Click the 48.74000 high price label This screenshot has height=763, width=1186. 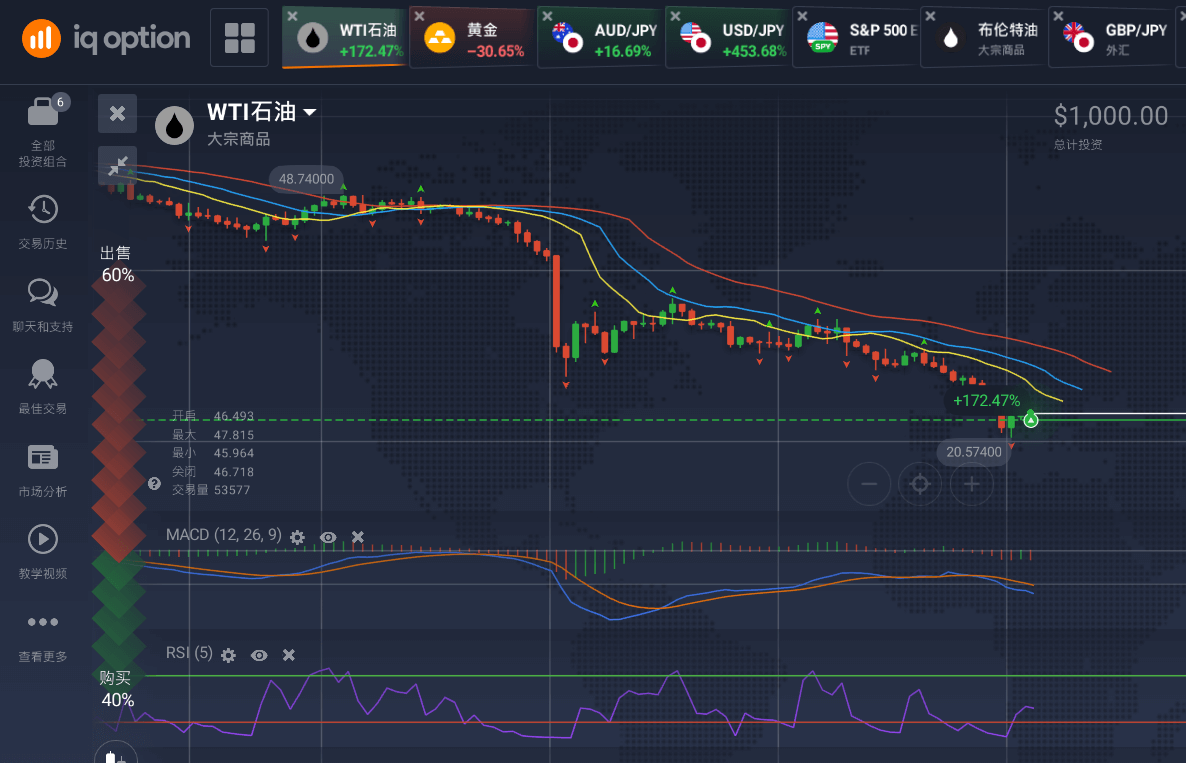click(306, 179)
